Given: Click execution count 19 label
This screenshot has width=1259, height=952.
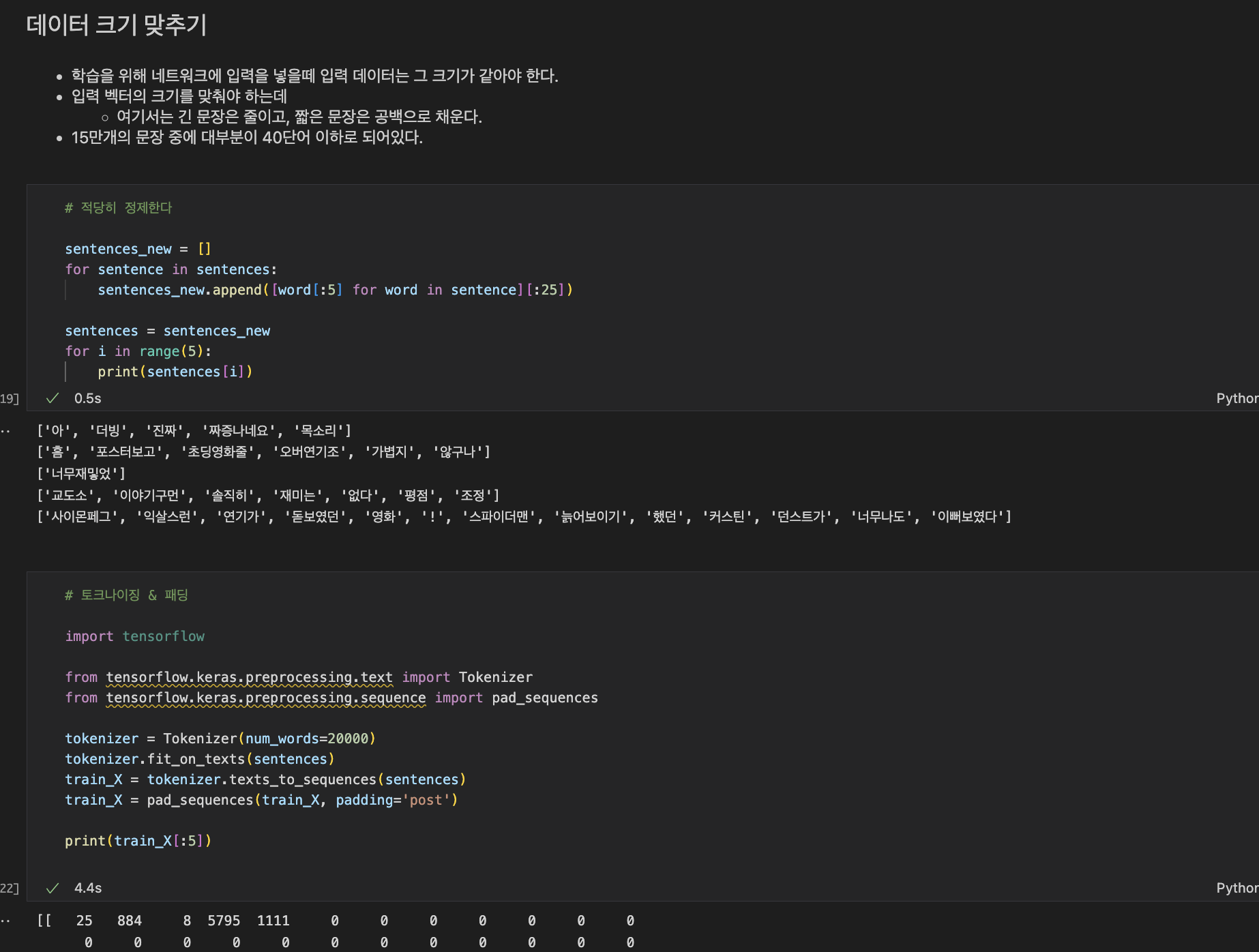Looking at the screenshot, I should [x=10, y=398].
